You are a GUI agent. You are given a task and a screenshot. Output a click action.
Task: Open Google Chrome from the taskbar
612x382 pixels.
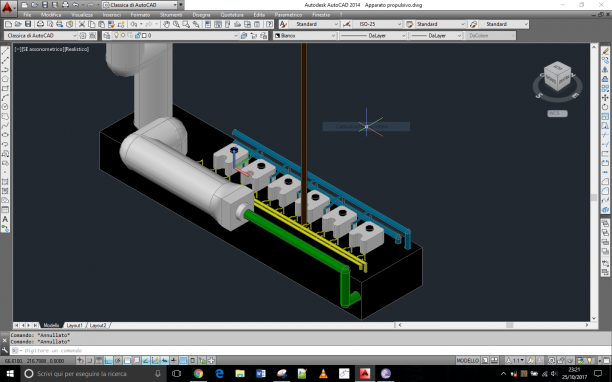(x=198, y=374)
